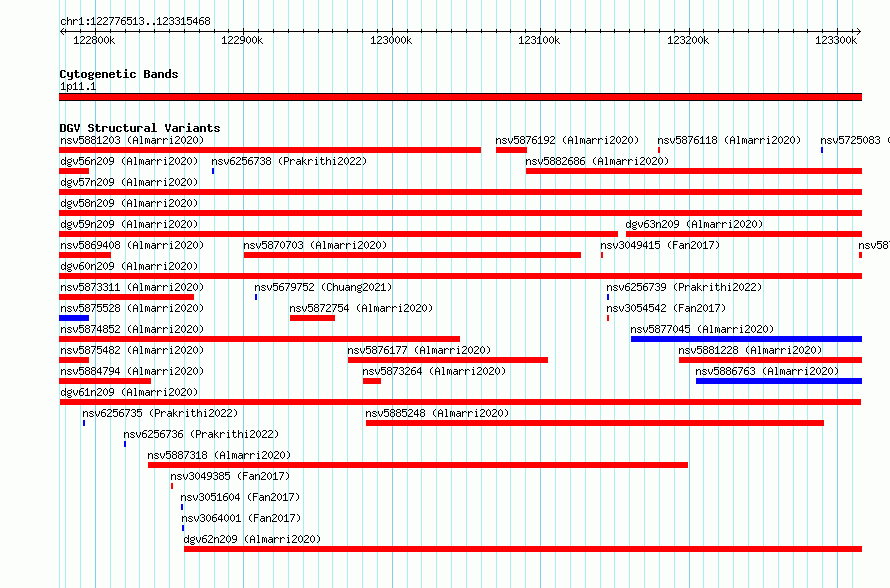Click the dgv58n209 (Almarri2020) label
The image size is (890, 588).
[x=129, y=203]
